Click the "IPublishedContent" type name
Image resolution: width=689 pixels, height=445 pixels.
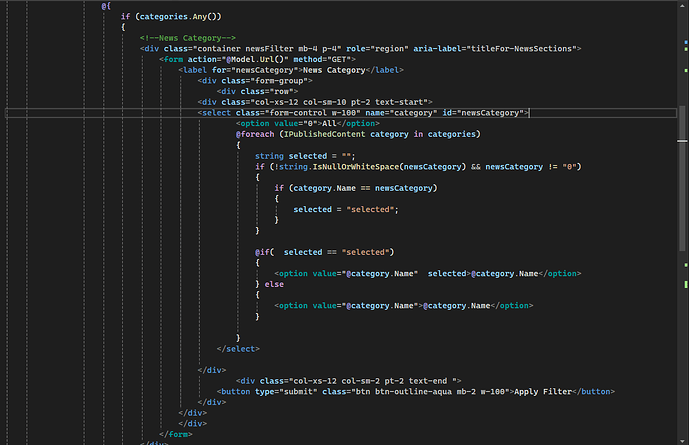click(x=324, y=134)
